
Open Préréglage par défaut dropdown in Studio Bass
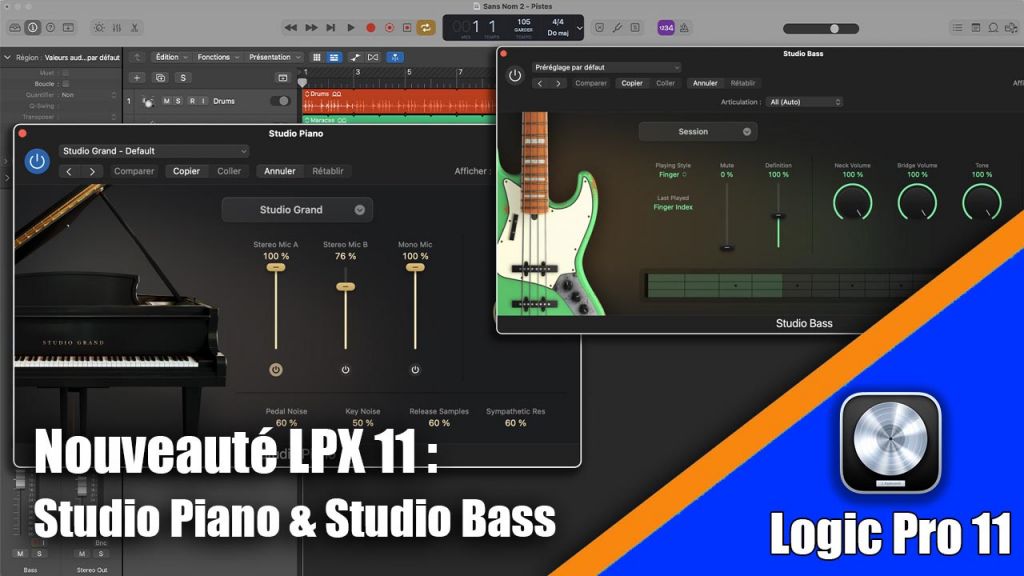coord(607,67)
